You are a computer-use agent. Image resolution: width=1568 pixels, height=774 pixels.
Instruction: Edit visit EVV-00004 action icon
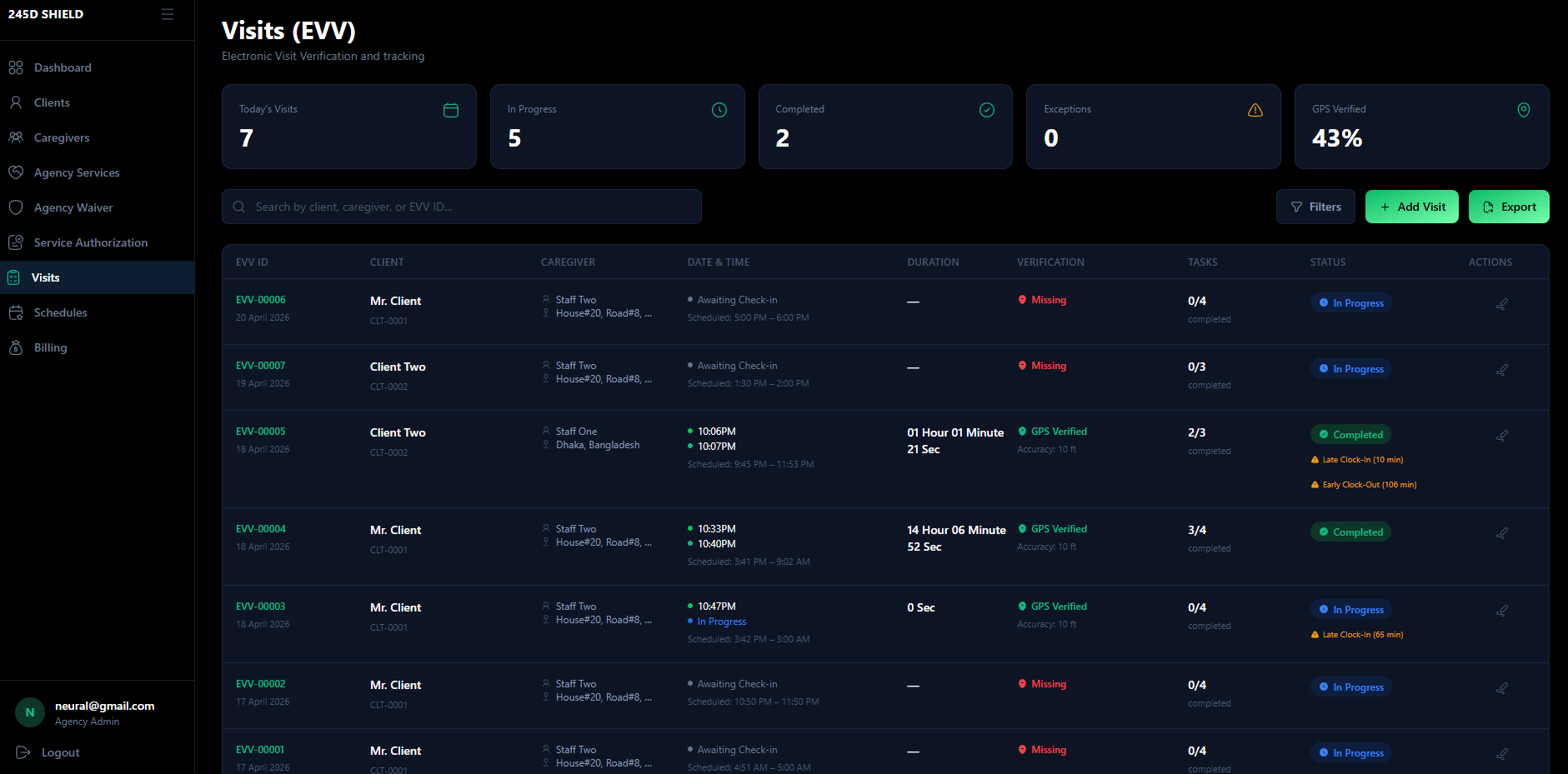(1501, 533)
